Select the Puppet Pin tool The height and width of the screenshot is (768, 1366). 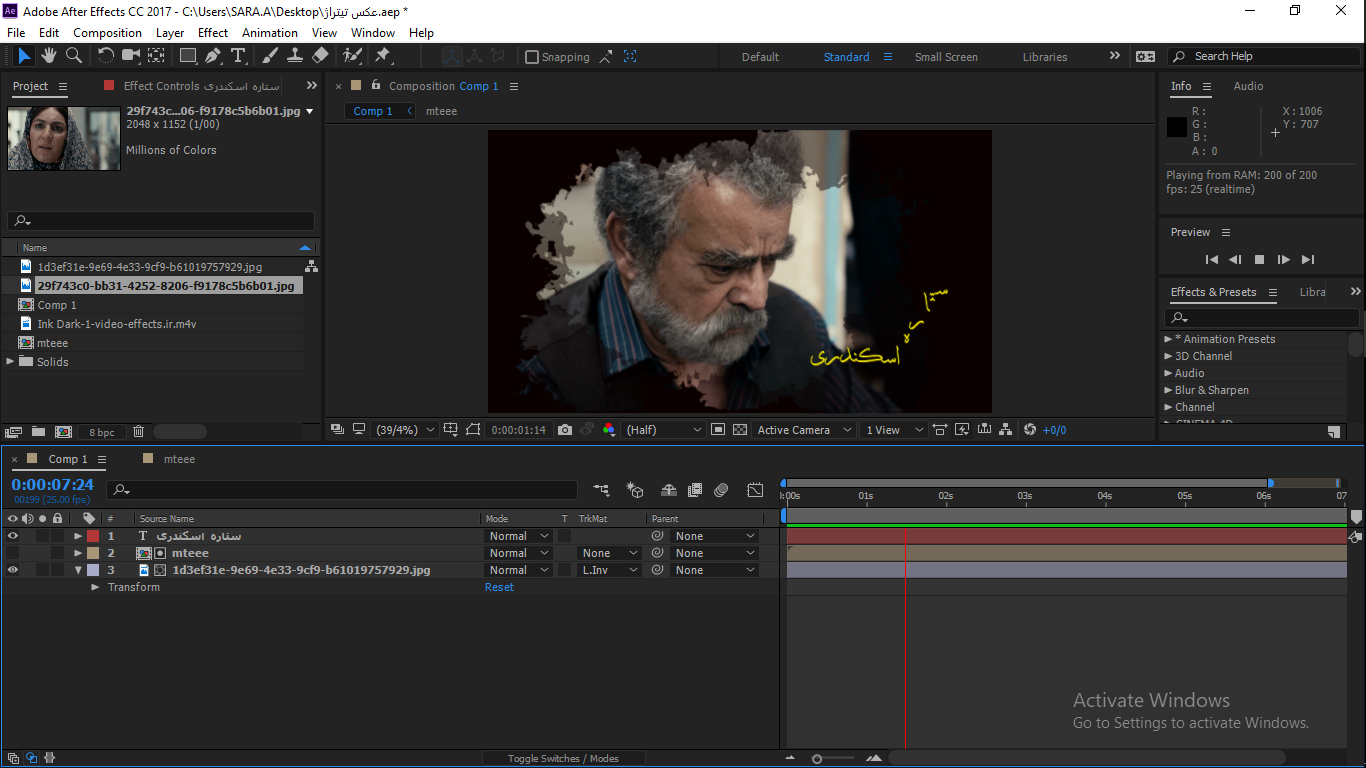[382, 56]
